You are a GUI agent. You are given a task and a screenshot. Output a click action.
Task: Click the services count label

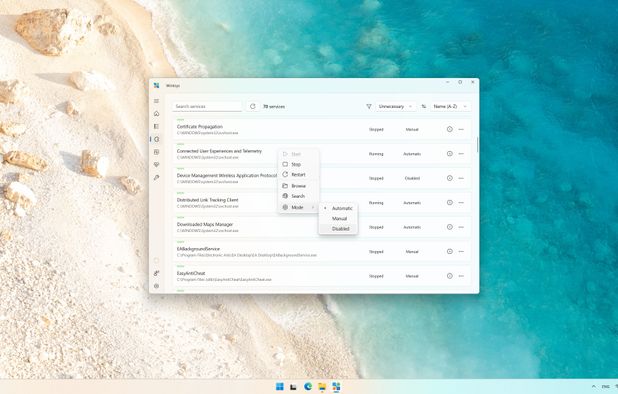click(274, 106)
